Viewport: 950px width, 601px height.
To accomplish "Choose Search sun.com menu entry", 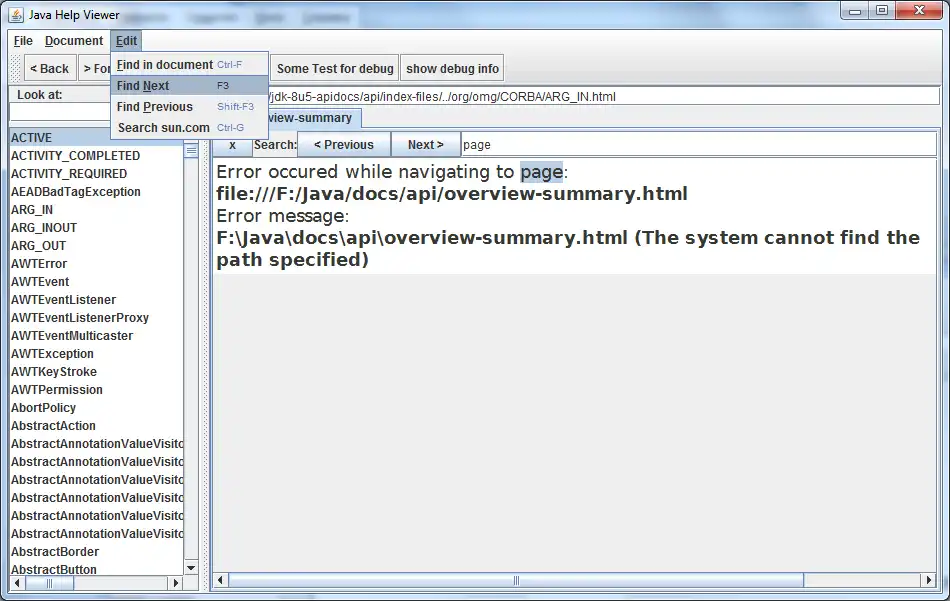I will click(x=189, y=128).
